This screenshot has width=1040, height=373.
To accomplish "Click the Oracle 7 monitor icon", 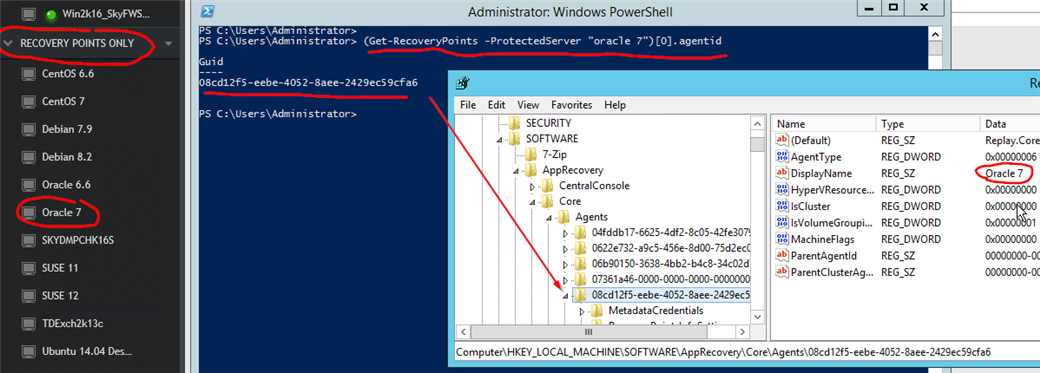I will click(28, 212).
